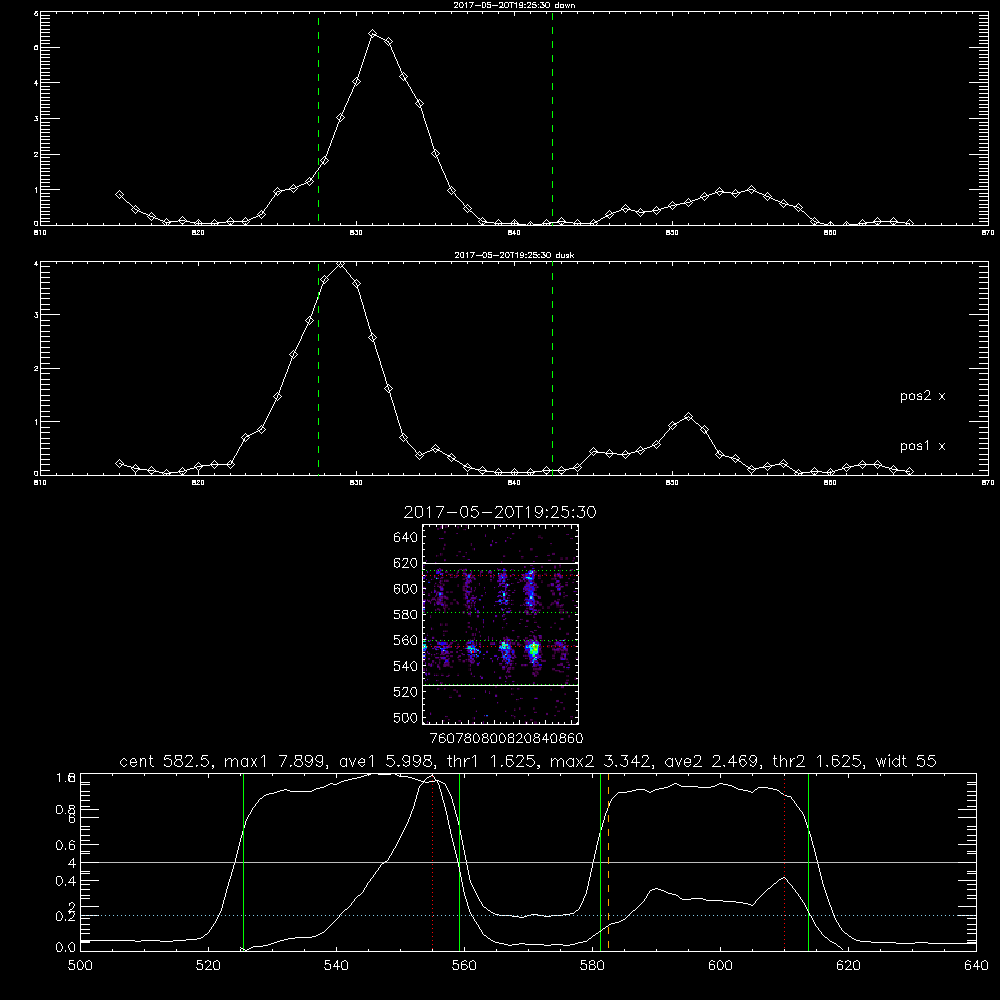Click the brightest green spot in the spectral image
Screen dimensions: 1000x1000
[x=534, y=651]
